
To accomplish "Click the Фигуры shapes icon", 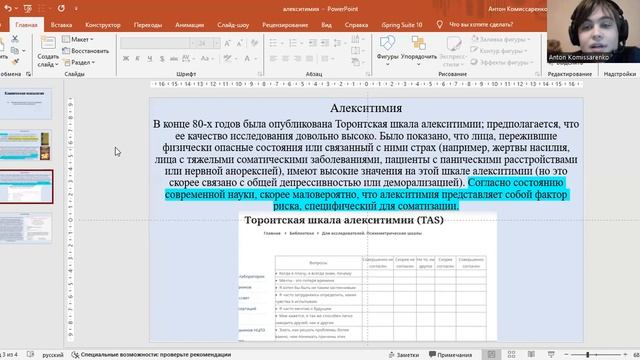I will 387,43.
